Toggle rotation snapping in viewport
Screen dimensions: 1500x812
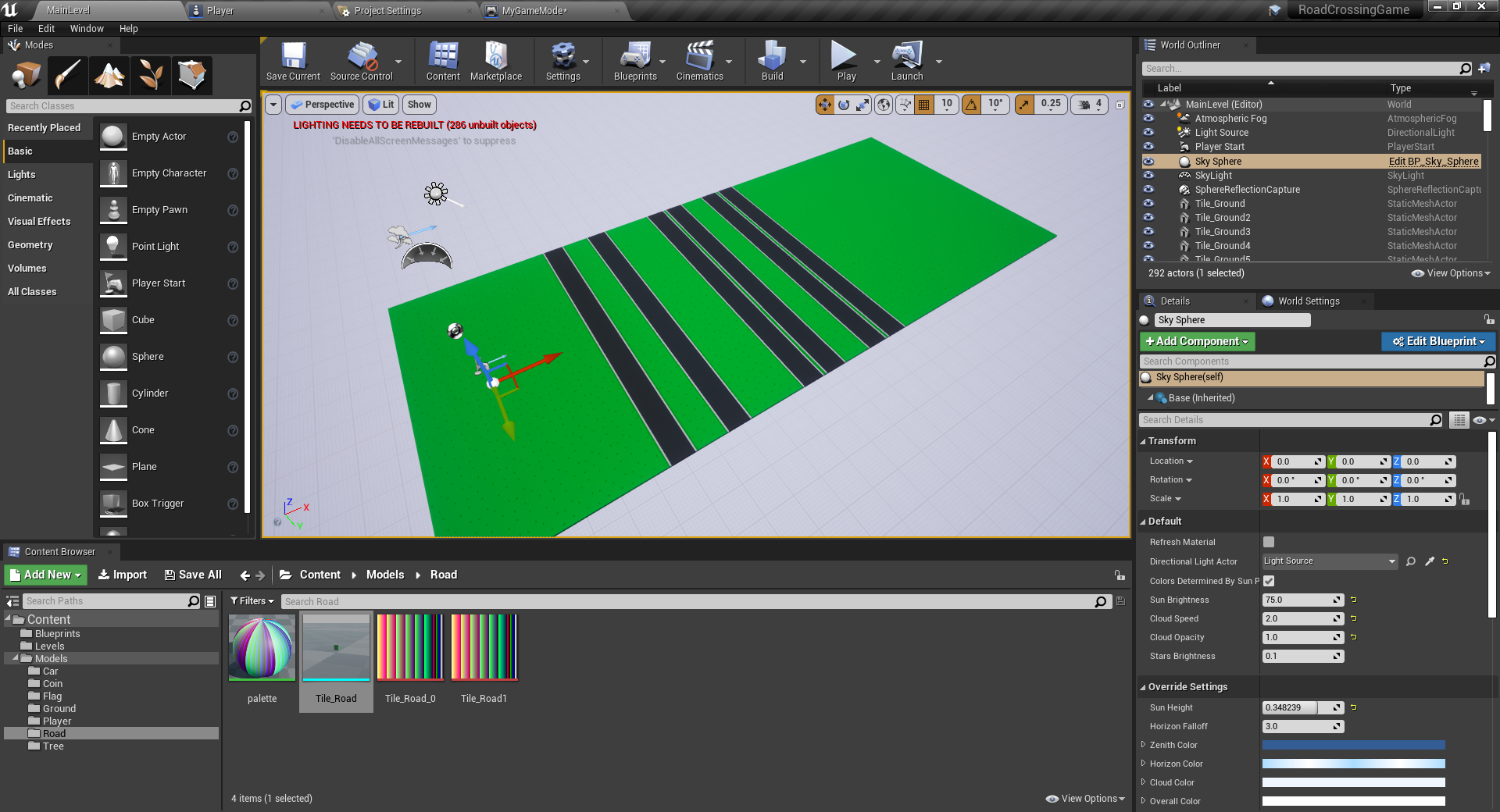(971, 105)
